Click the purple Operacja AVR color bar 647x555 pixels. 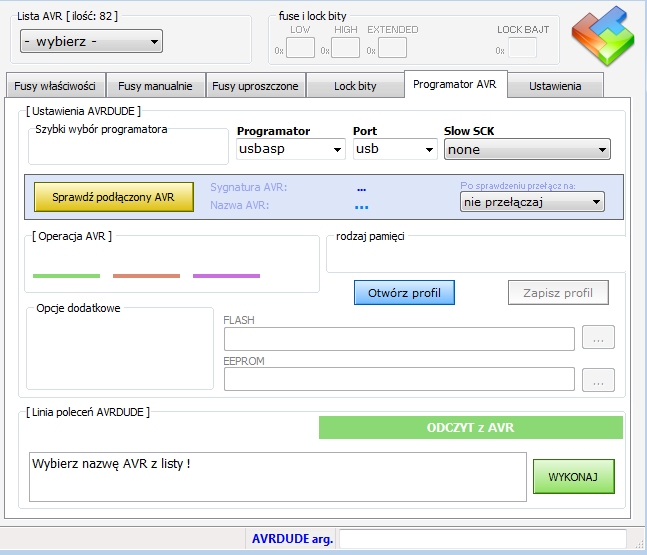[x=227, y=276]
